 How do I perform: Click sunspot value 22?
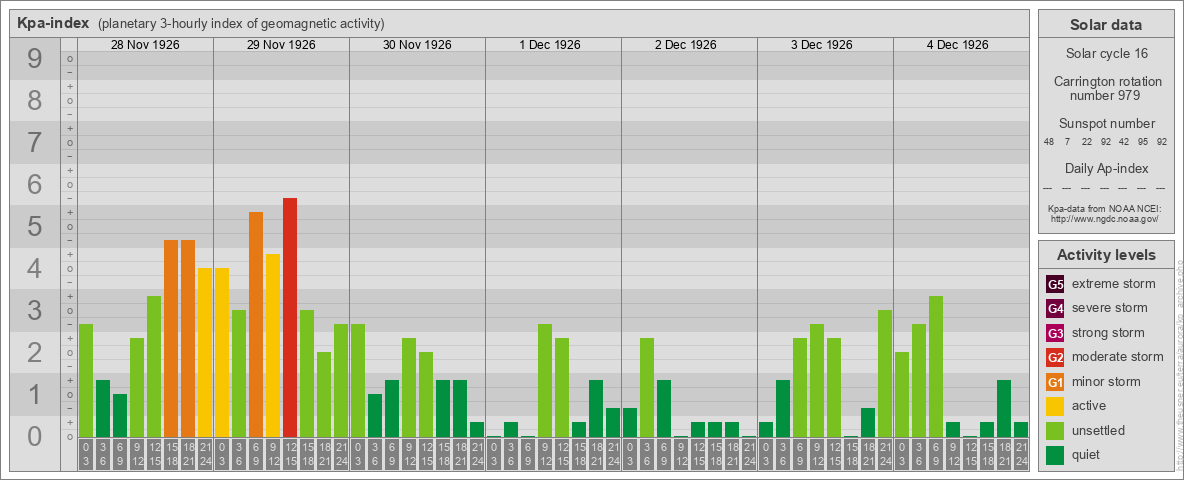click(x=1087, y=142)
